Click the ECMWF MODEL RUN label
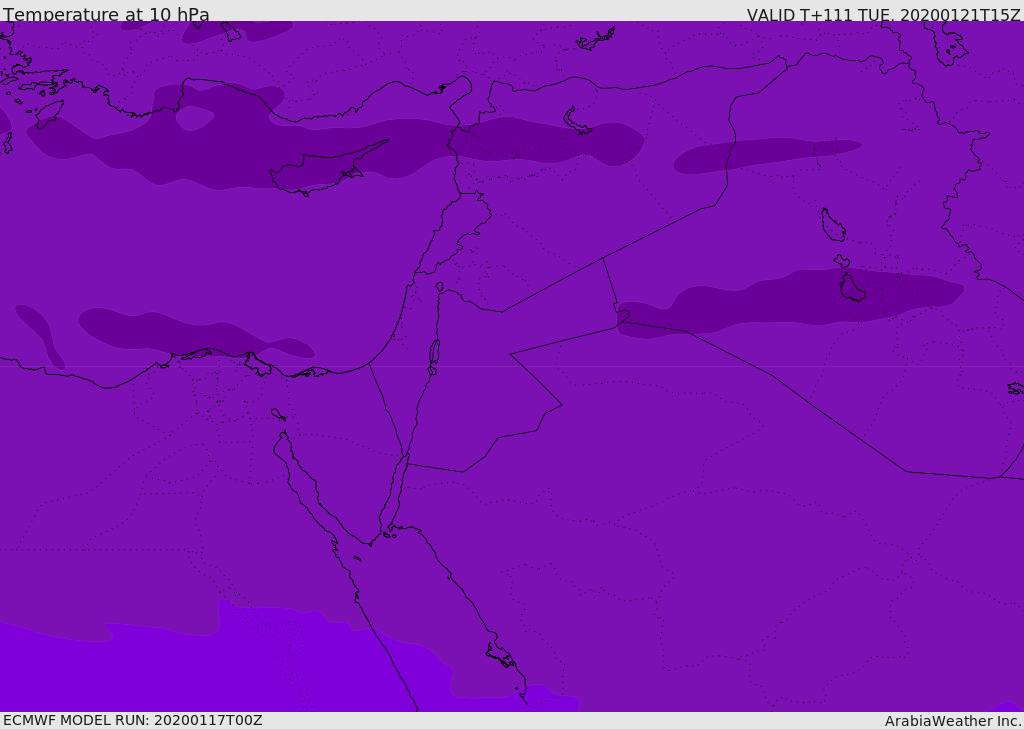This screenshot has height=729, width=1024. click(x=133, y=720)
